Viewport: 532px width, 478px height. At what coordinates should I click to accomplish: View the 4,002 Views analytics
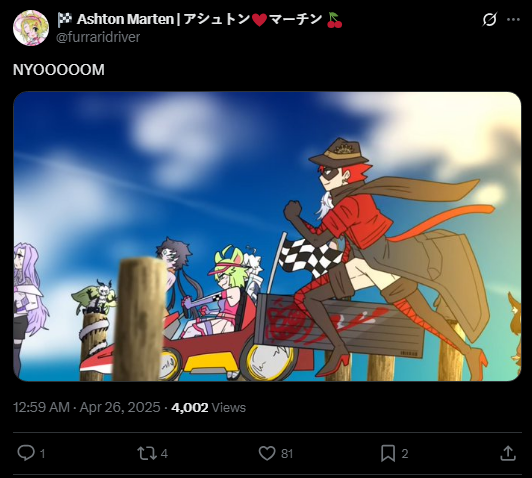208,407
